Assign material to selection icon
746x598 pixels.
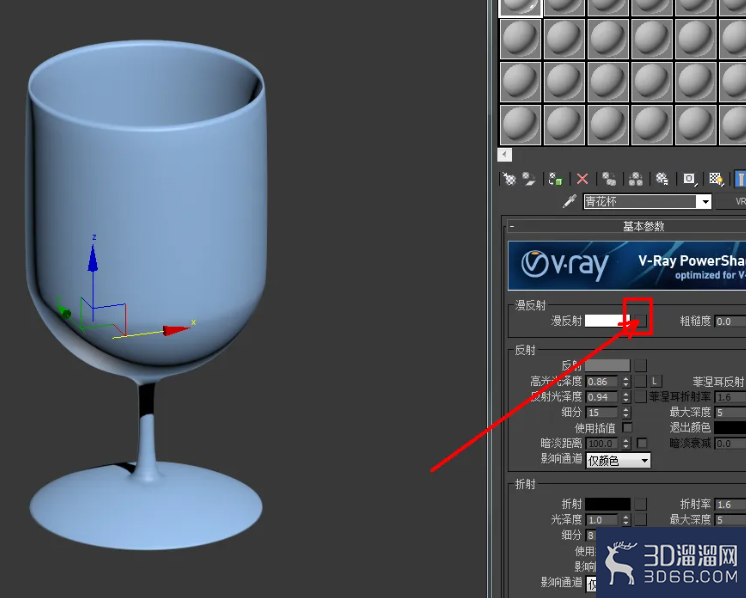click(x=555, y=179)
